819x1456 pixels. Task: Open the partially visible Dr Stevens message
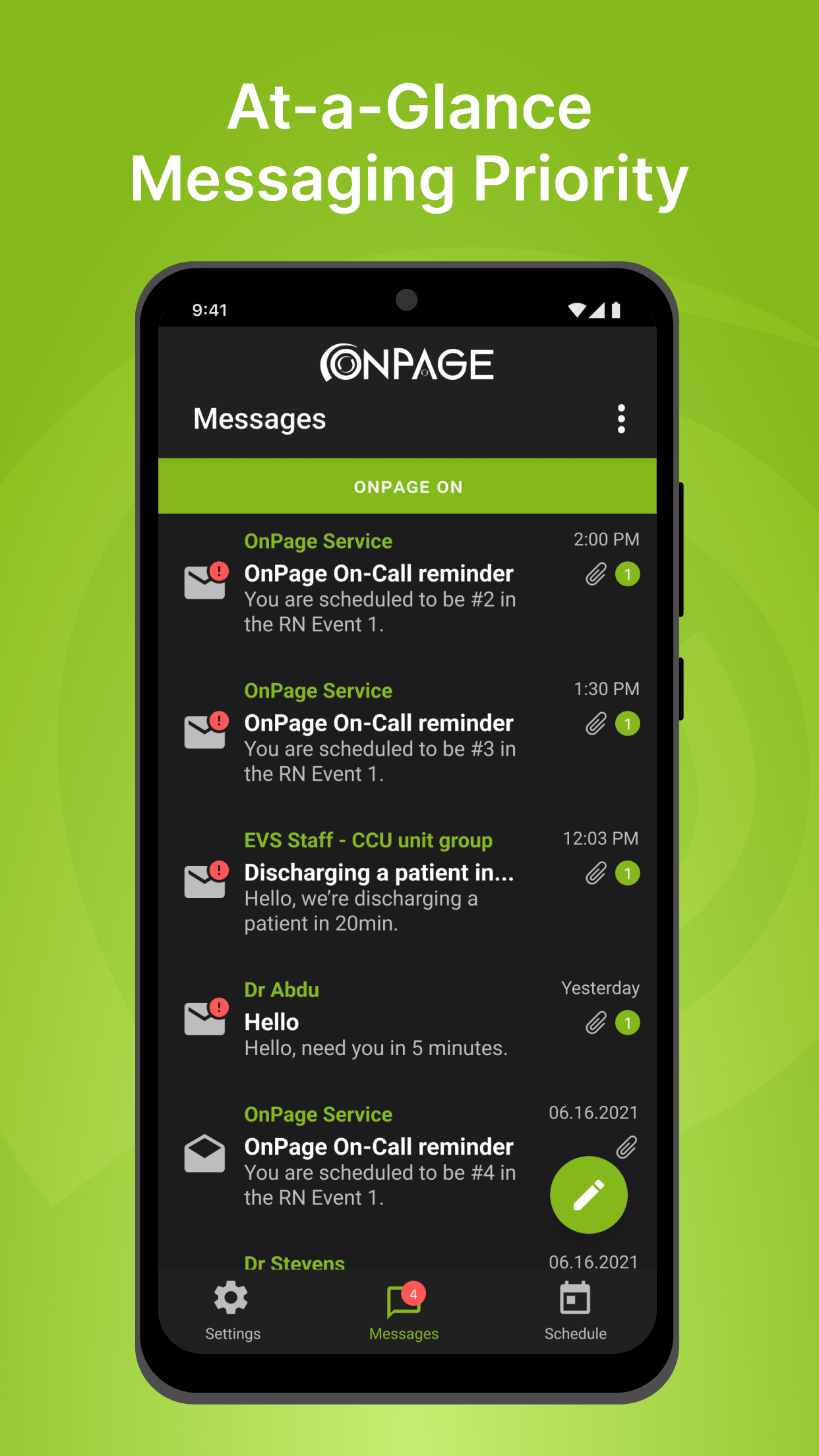point(408,1262)
